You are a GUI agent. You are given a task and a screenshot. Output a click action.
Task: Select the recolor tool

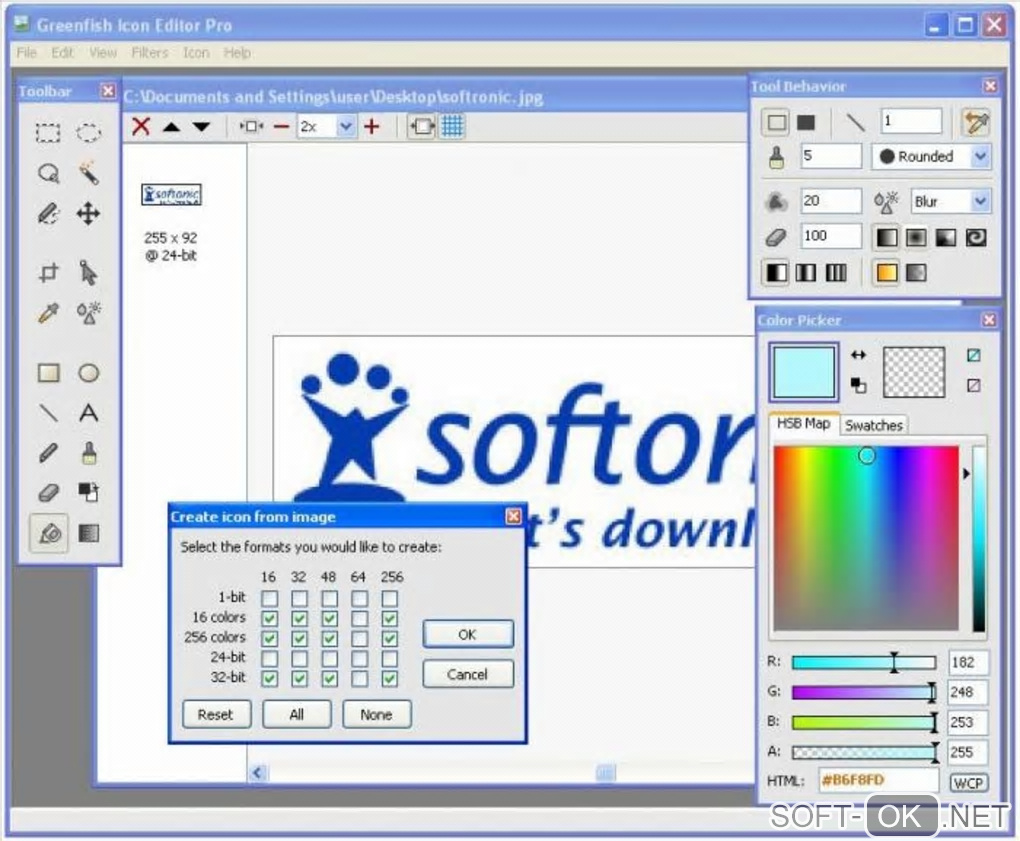pos(88,493)
